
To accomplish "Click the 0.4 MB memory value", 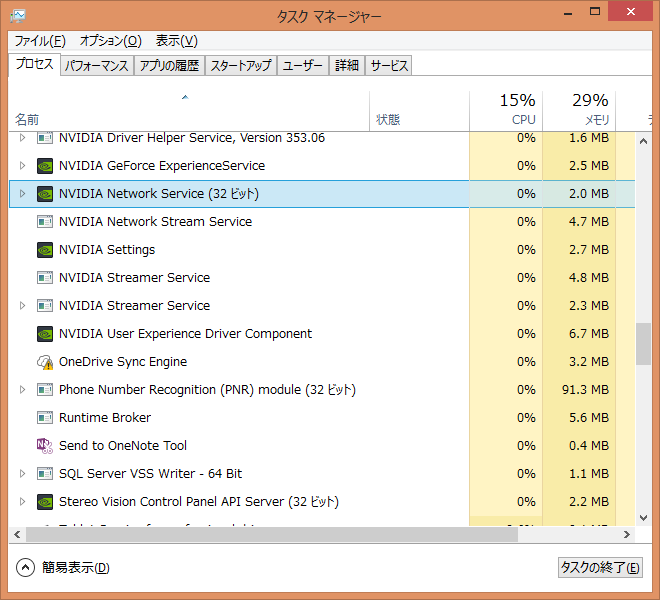I will 589,446.
